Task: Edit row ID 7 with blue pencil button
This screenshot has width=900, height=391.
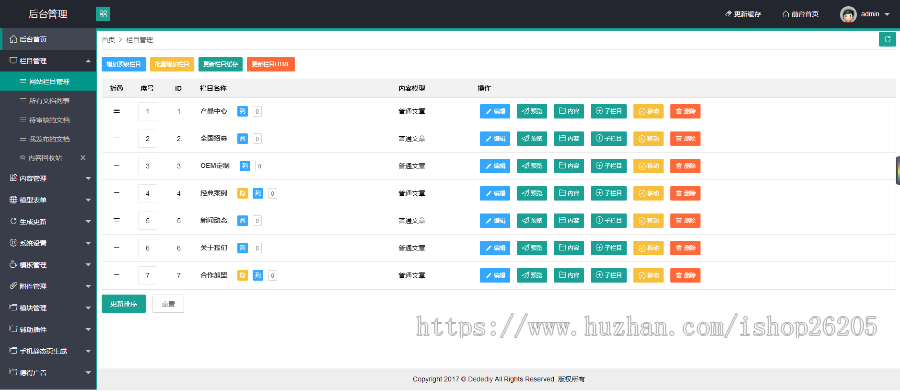Action: coord(495,275)
